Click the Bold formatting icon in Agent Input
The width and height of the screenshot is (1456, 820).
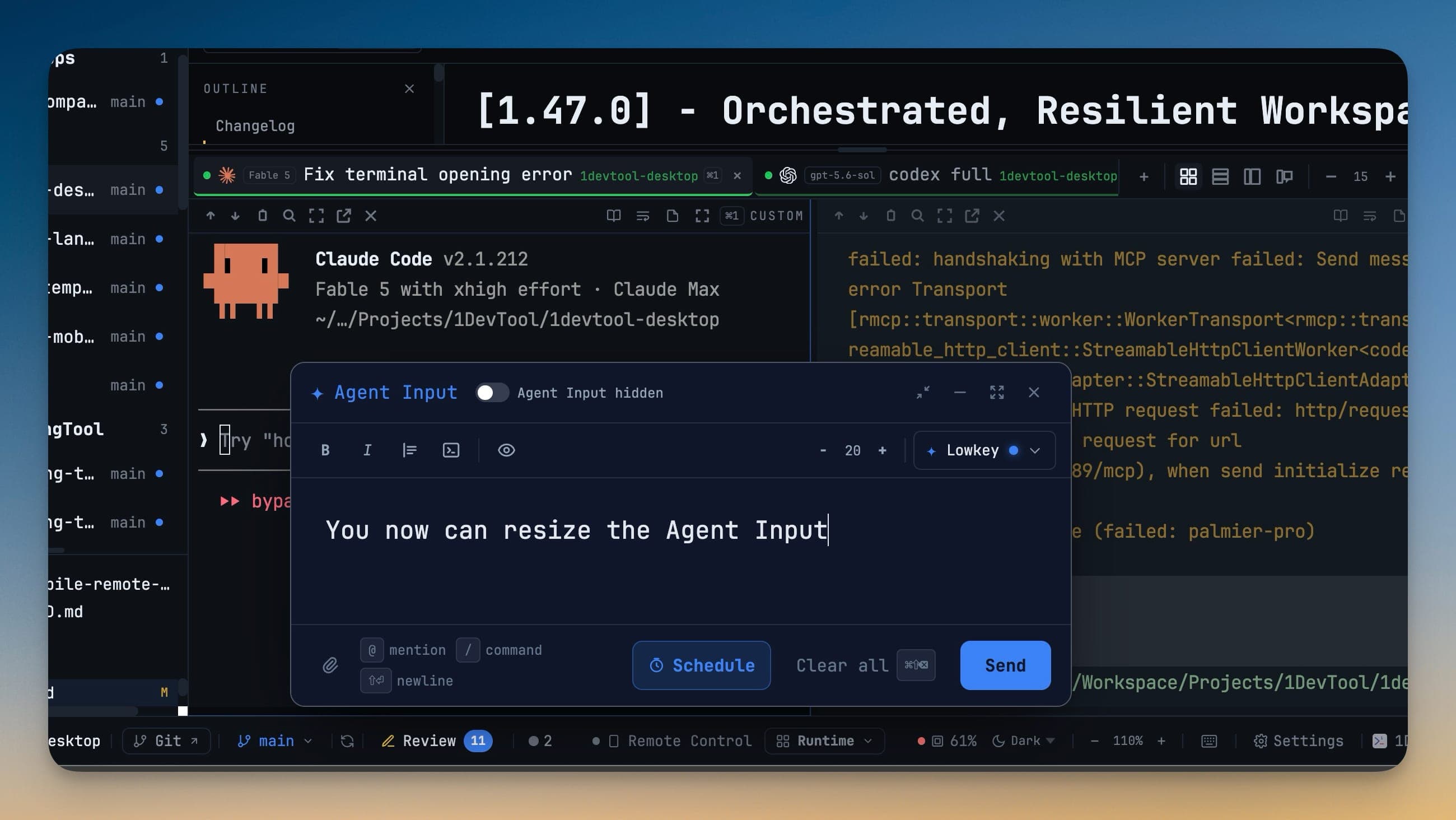325,450
